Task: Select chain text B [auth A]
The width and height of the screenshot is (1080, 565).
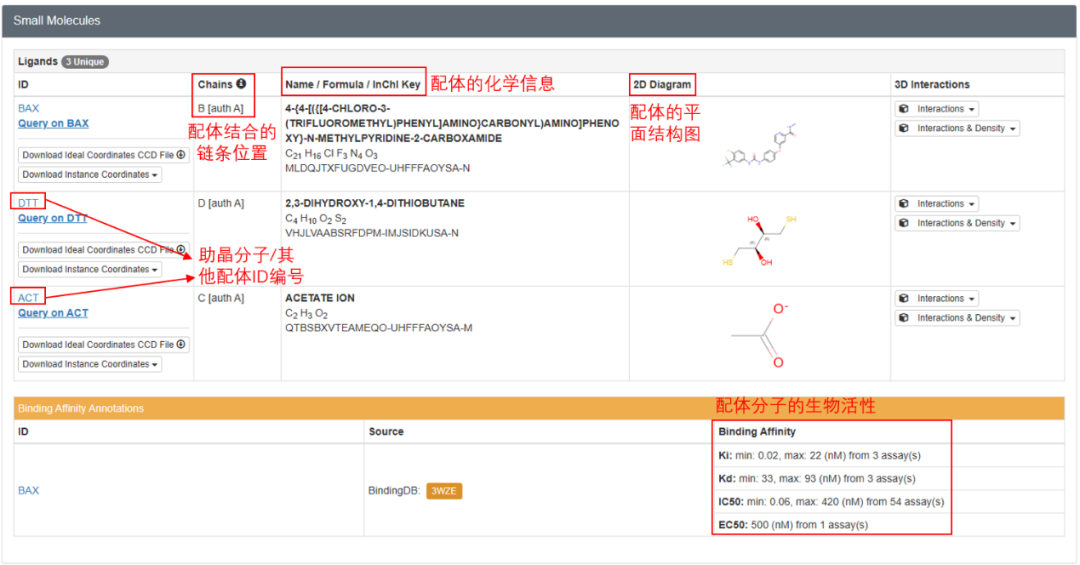Action: click(220, 108)
